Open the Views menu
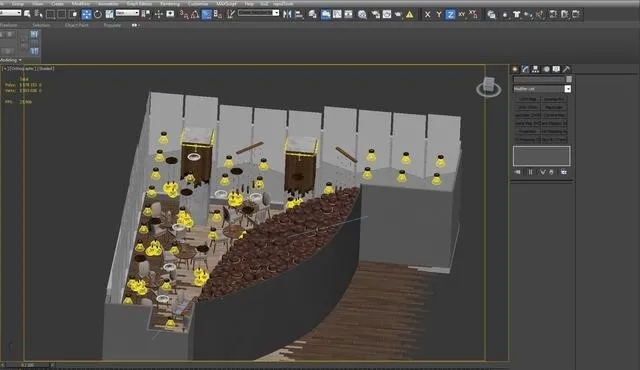 point(37,3)
